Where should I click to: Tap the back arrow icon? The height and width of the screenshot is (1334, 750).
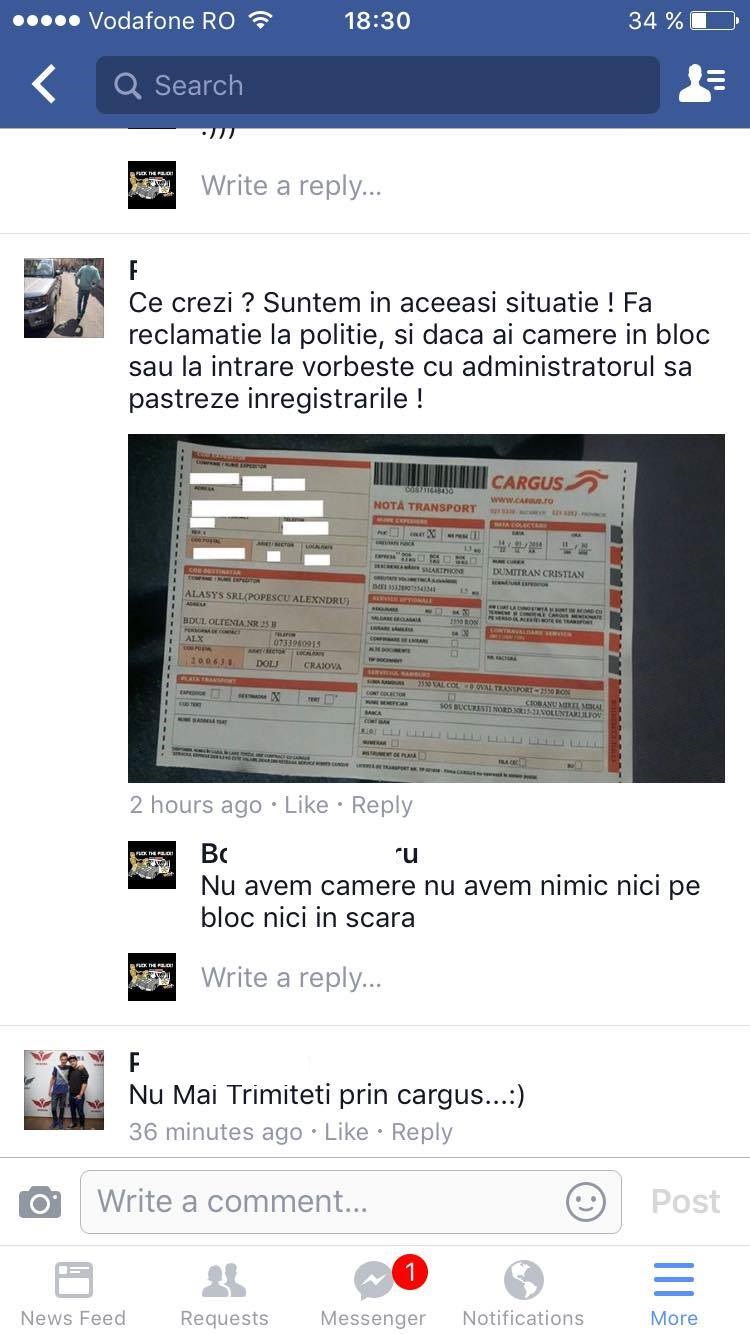(44, 85)
